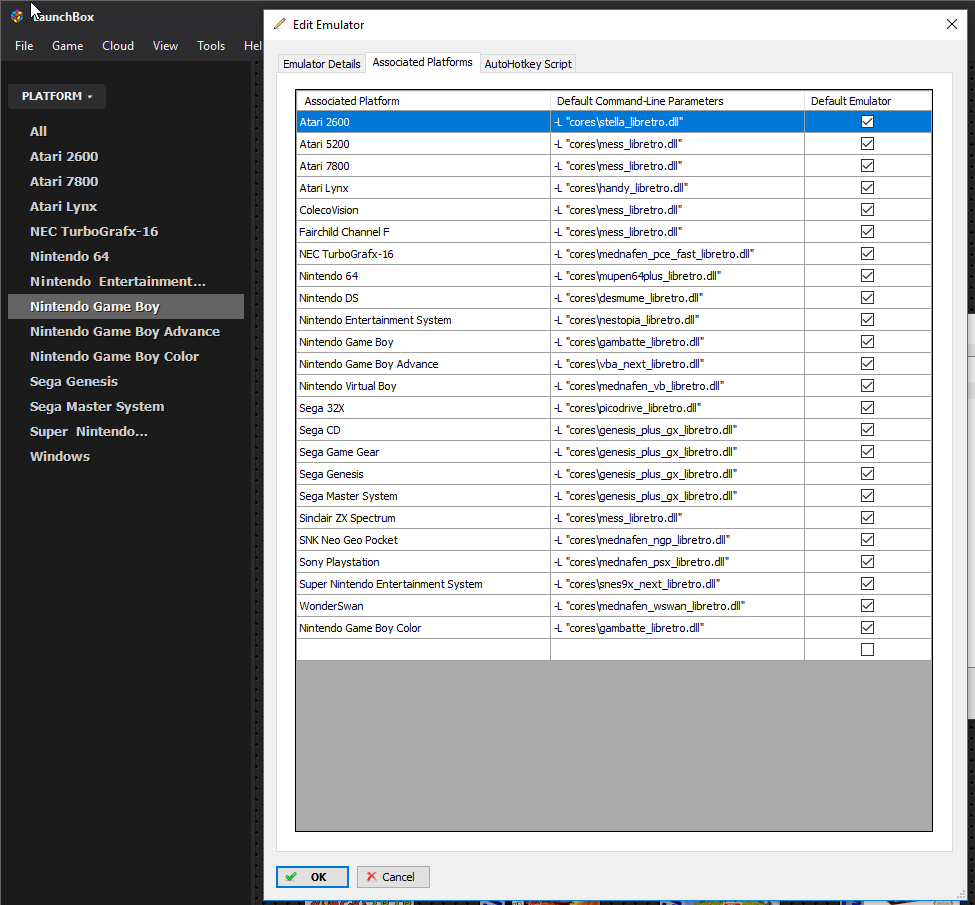The height and width of the screenshot is (905, 975).
Task: Open the File menu
Action: (24, 46)
